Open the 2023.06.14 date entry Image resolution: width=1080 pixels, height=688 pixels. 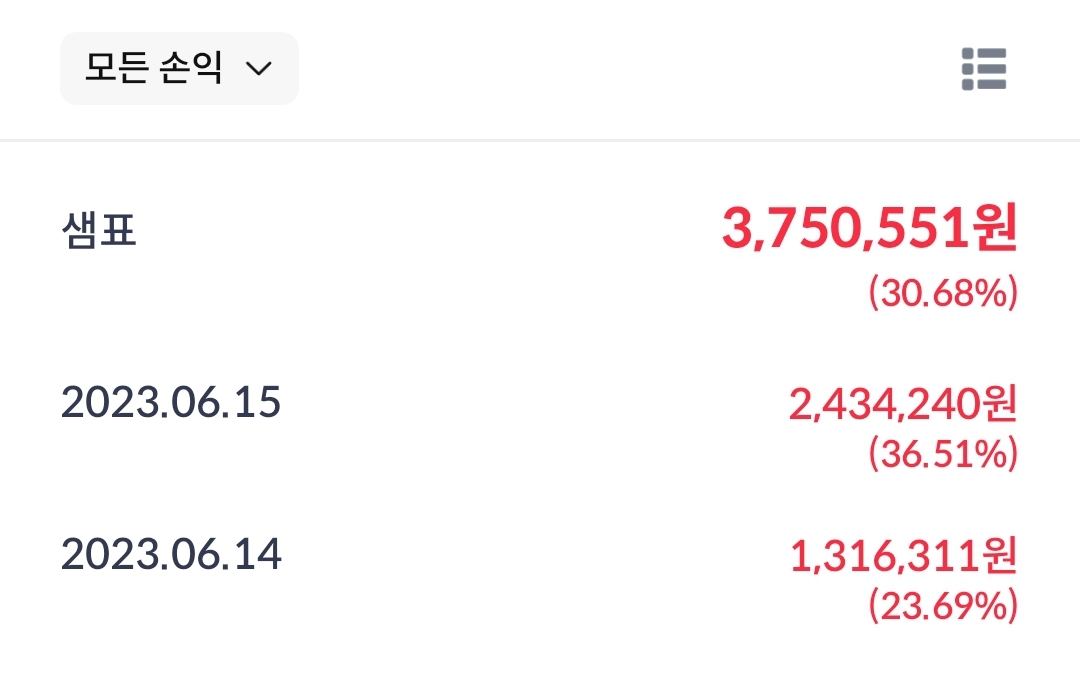[171, 554]
